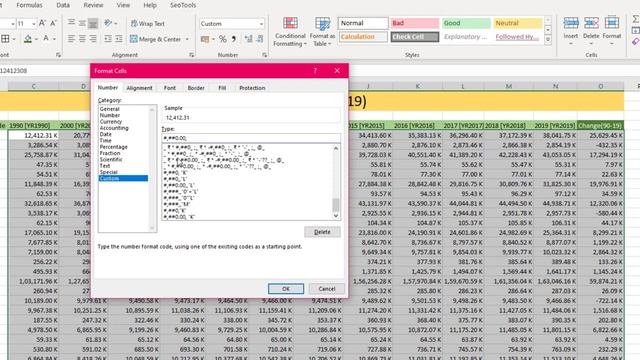Viewport: 640px width, 360px height.
Task: Toggle Wrap Text in the ribbon
Action: (x=148, y=24)
